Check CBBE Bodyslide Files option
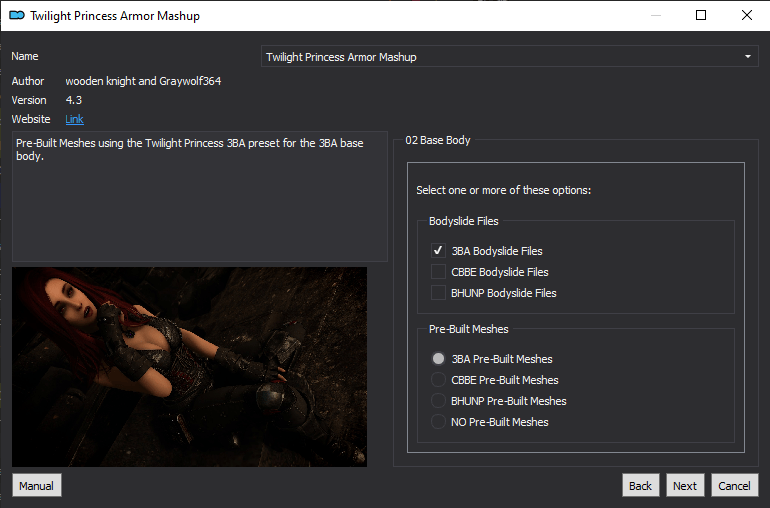Screen dimensions: 770x508 click(438, 272)
